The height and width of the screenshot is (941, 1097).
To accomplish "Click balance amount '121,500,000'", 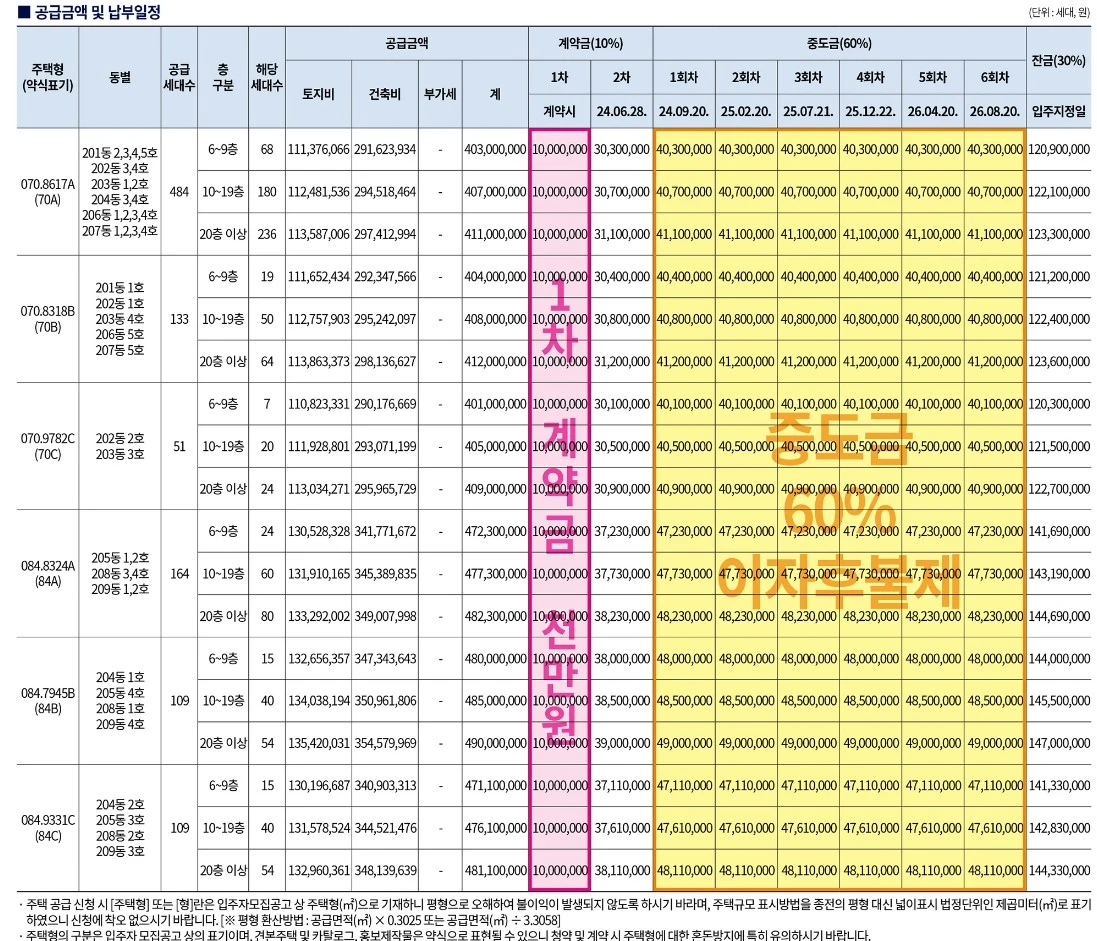I will tap(1059, 446).
